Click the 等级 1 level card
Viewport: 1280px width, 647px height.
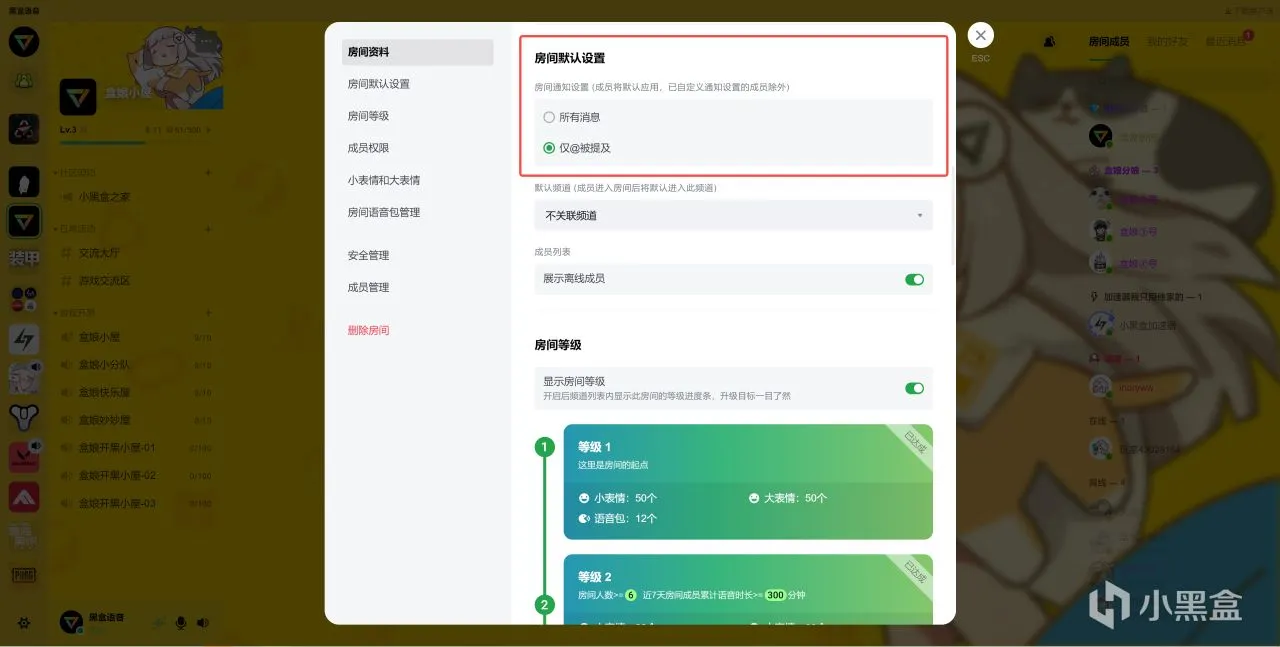748,482
